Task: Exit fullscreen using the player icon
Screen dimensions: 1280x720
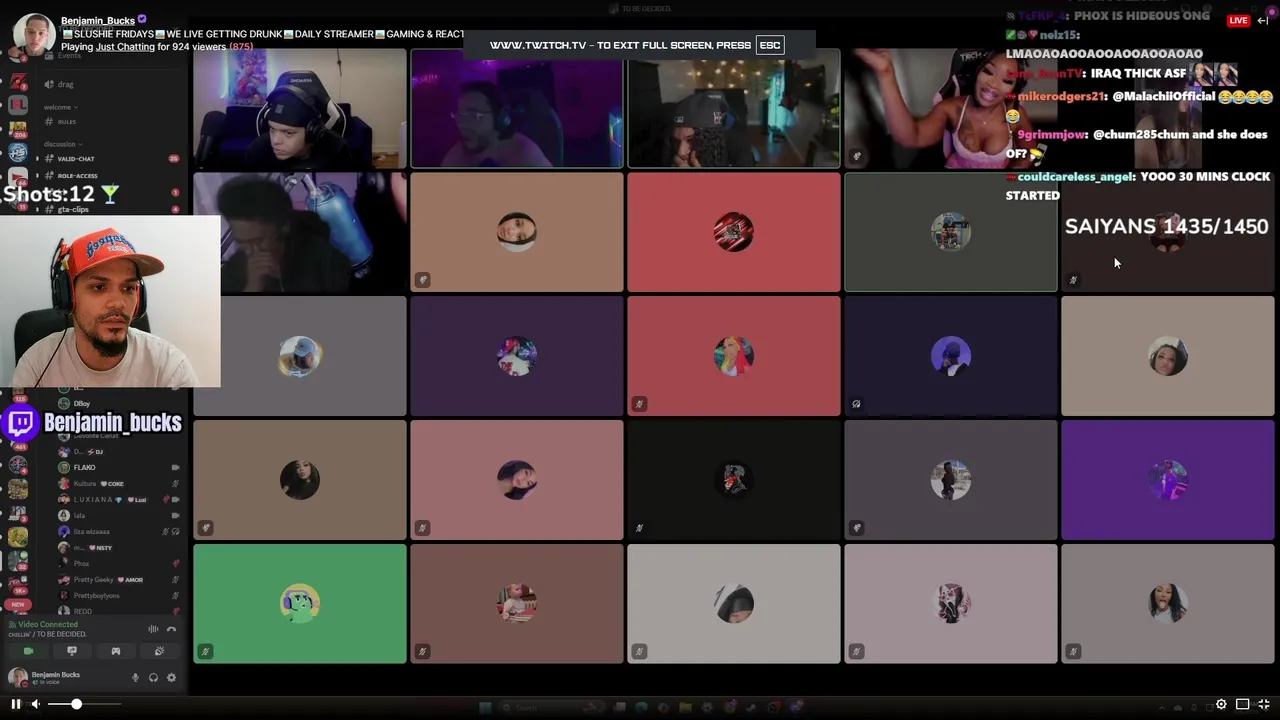Action: tap(1264, 704)
